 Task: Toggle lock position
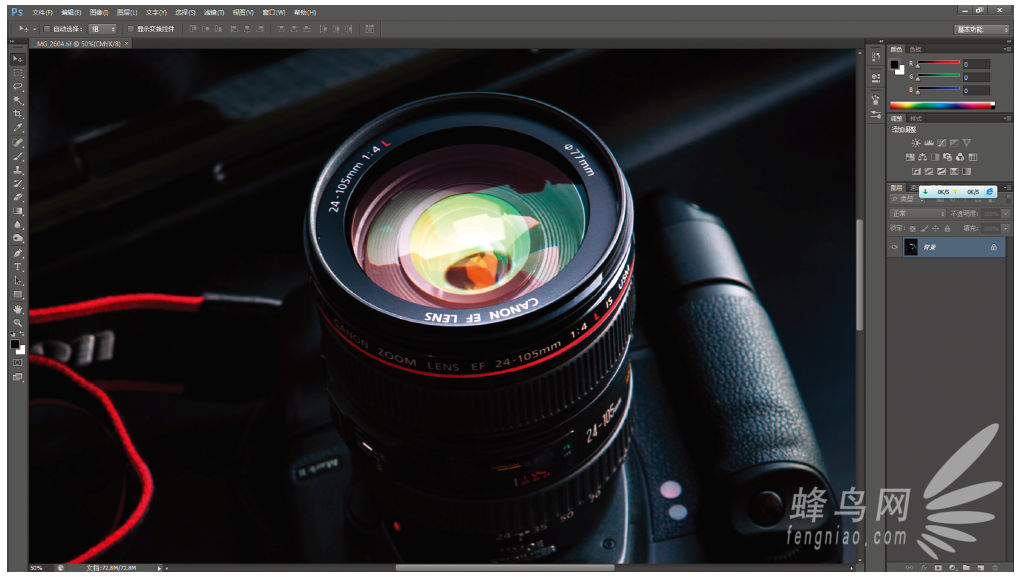[x=936, y=229]
